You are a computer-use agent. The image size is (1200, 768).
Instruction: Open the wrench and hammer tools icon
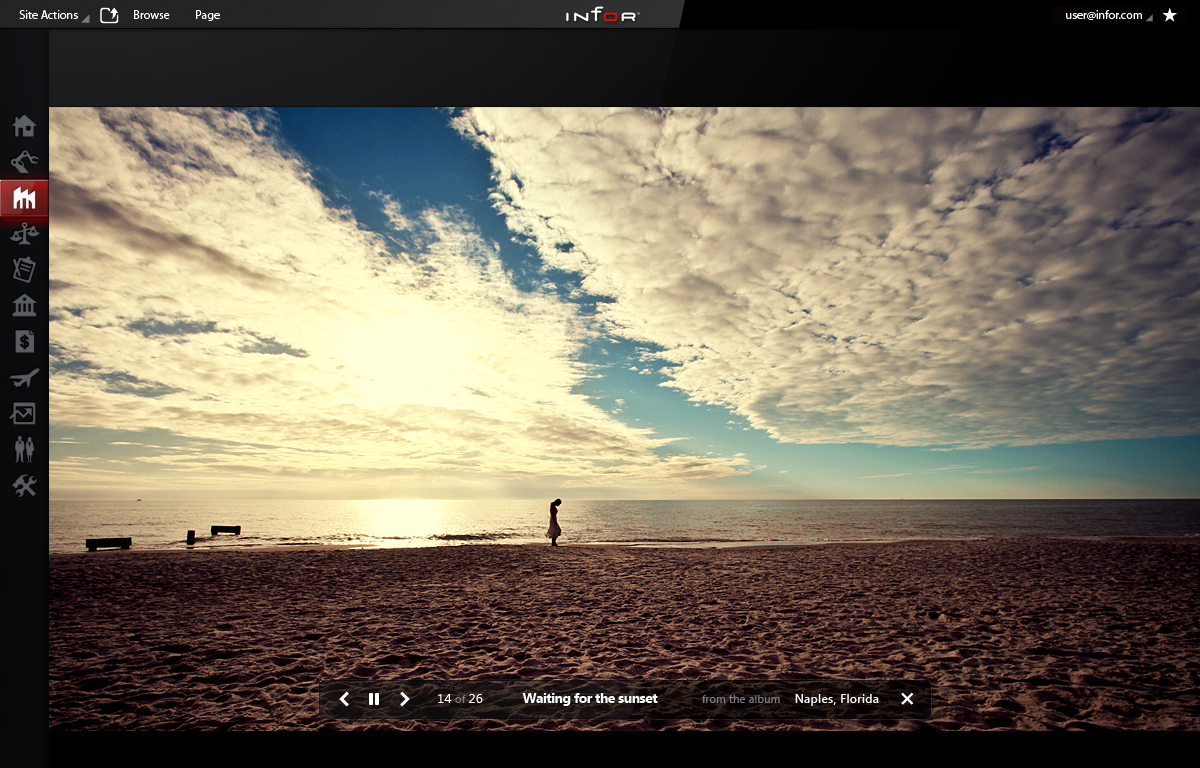24,485
